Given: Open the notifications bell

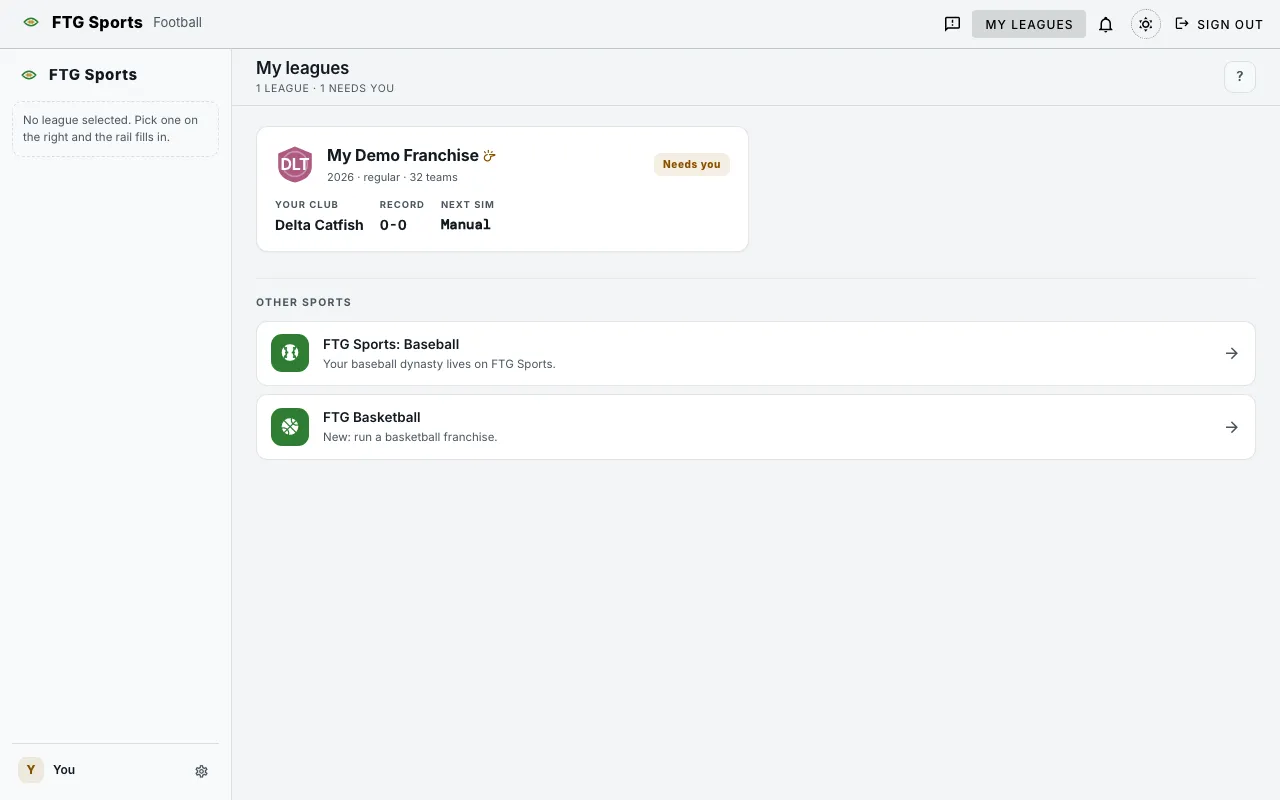Looking at the screenshot, I should click(x=1106, y=24).
